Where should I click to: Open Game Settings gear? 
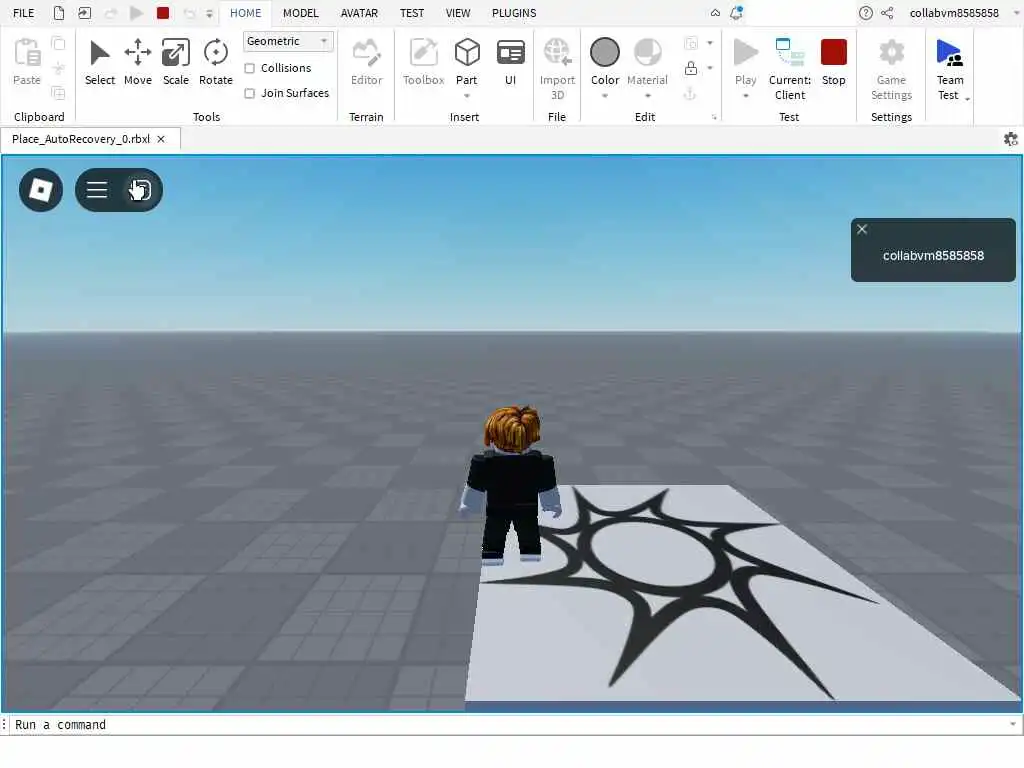(x=891, y=53)
